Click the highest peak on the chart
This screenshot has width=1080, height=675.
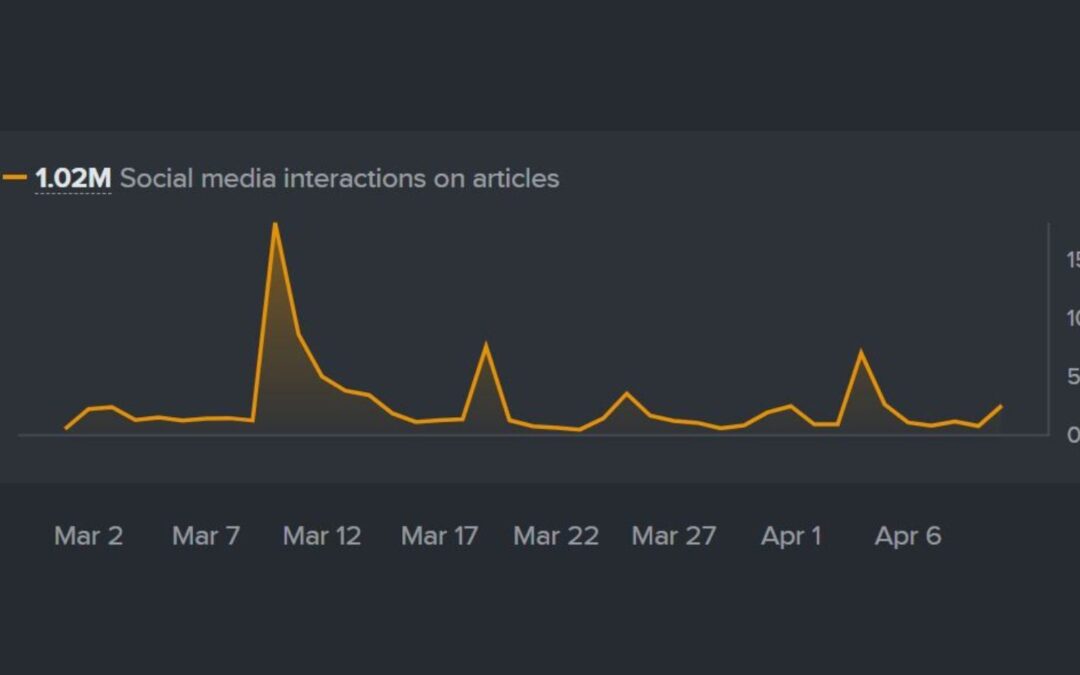(x=275, y=224)
